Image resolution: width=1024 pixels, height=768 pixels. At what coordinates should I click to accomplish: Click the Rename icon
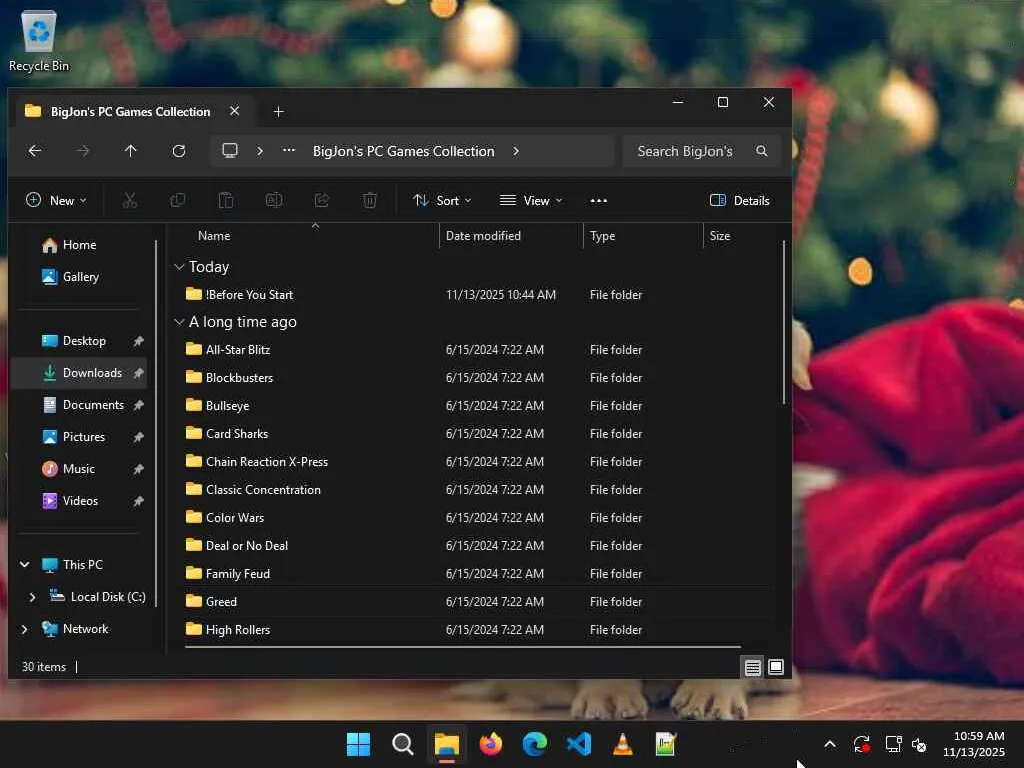click(274, 200)
